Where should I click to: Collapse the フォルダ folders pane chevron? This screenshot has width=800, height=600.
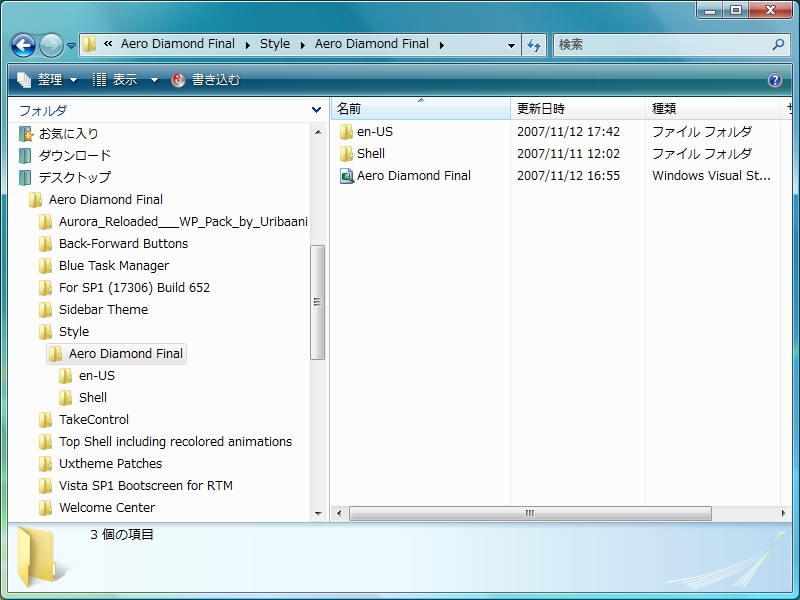[316, 110]
